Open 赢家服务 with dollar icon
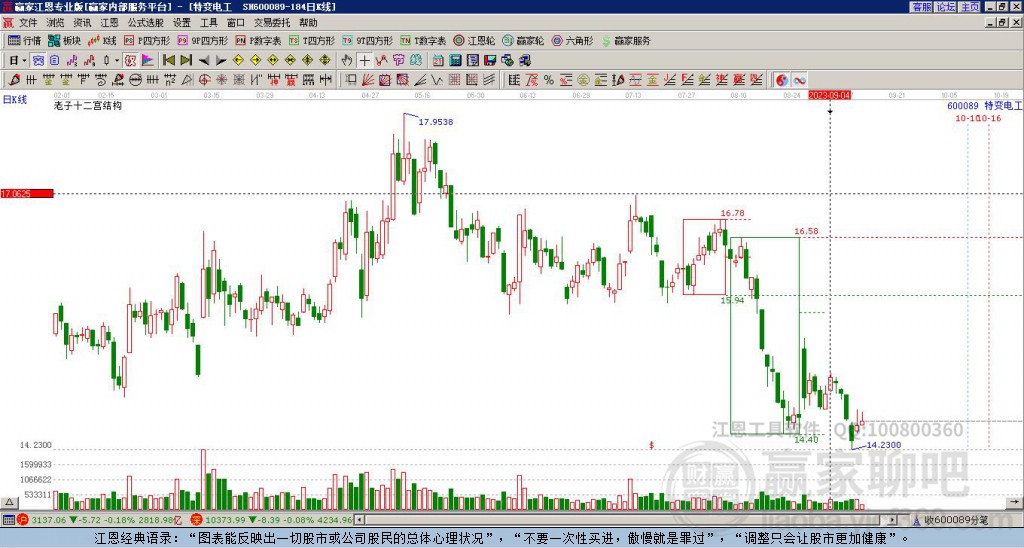 pyautogui.click(x=625, y=40)
